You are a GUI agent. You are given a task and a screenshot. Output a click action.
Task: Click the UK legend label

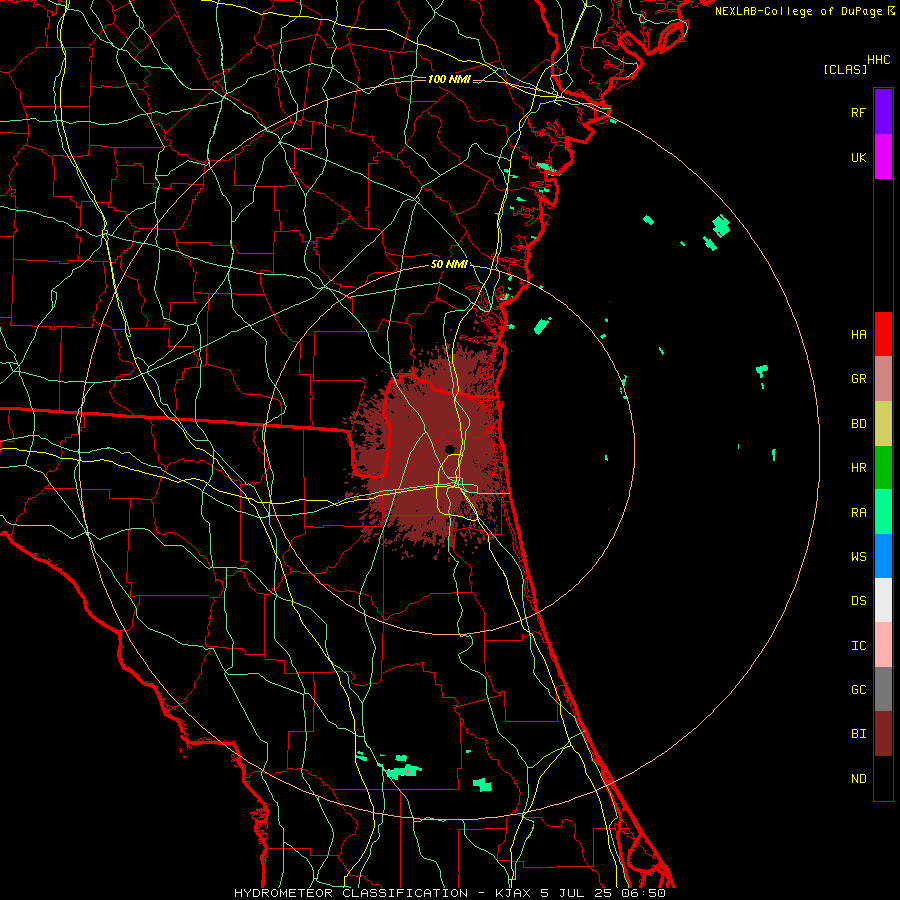(858, 157)
